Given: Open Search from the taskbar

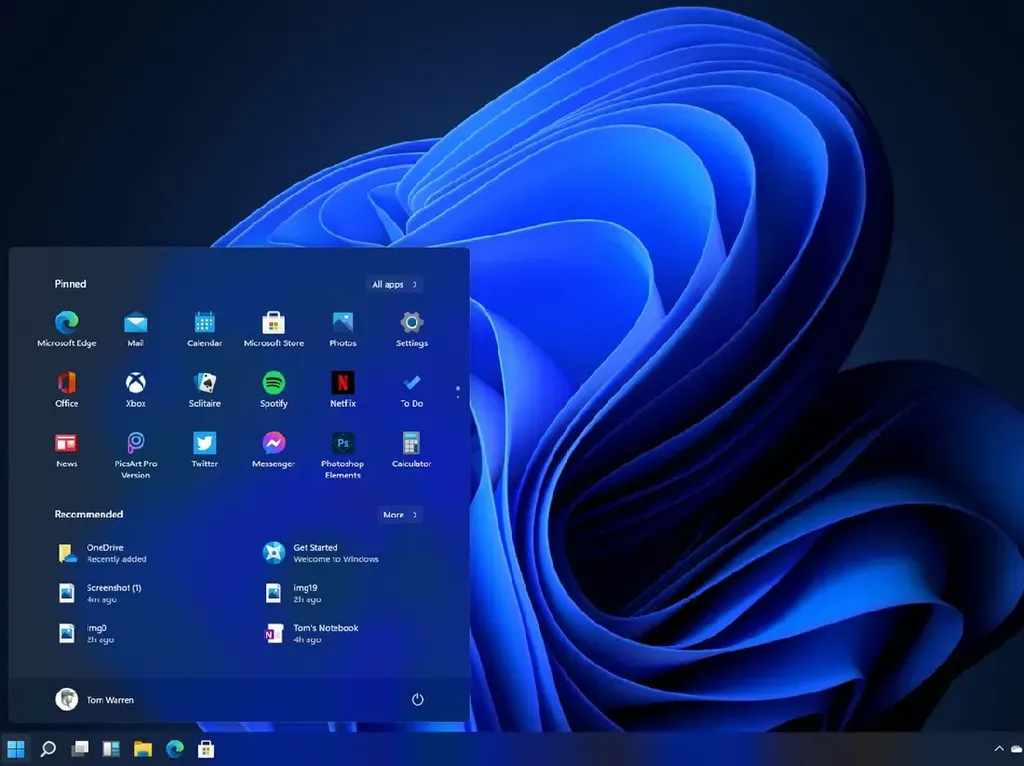Looking at the screenshot, I should [x=48, y=748].
